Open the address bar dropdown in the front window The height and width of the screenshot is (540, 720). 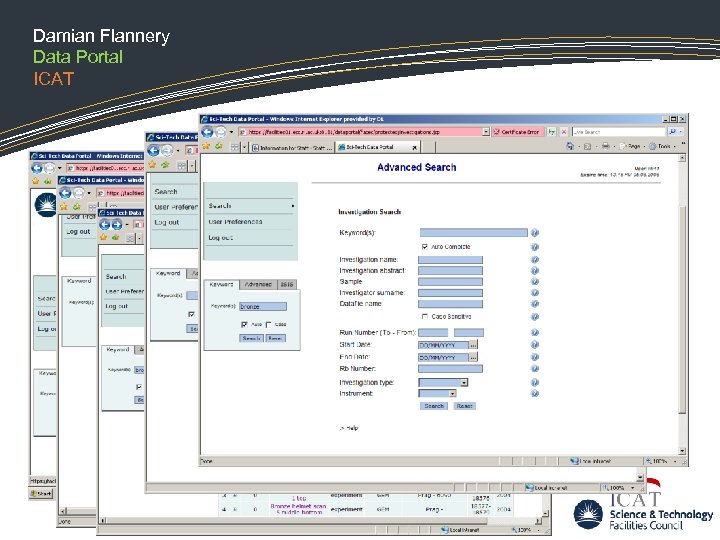486,132
